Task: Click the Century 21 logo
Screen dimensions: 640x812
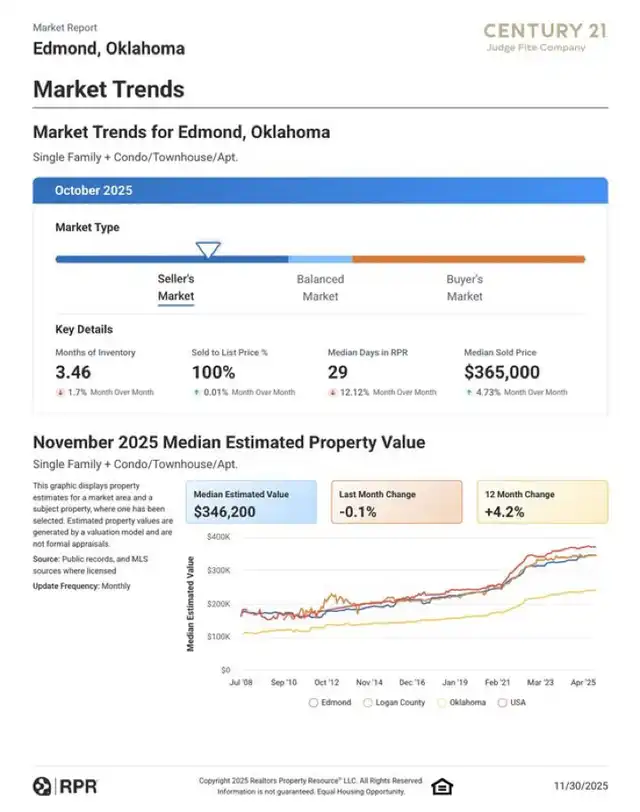Action: 544,37
